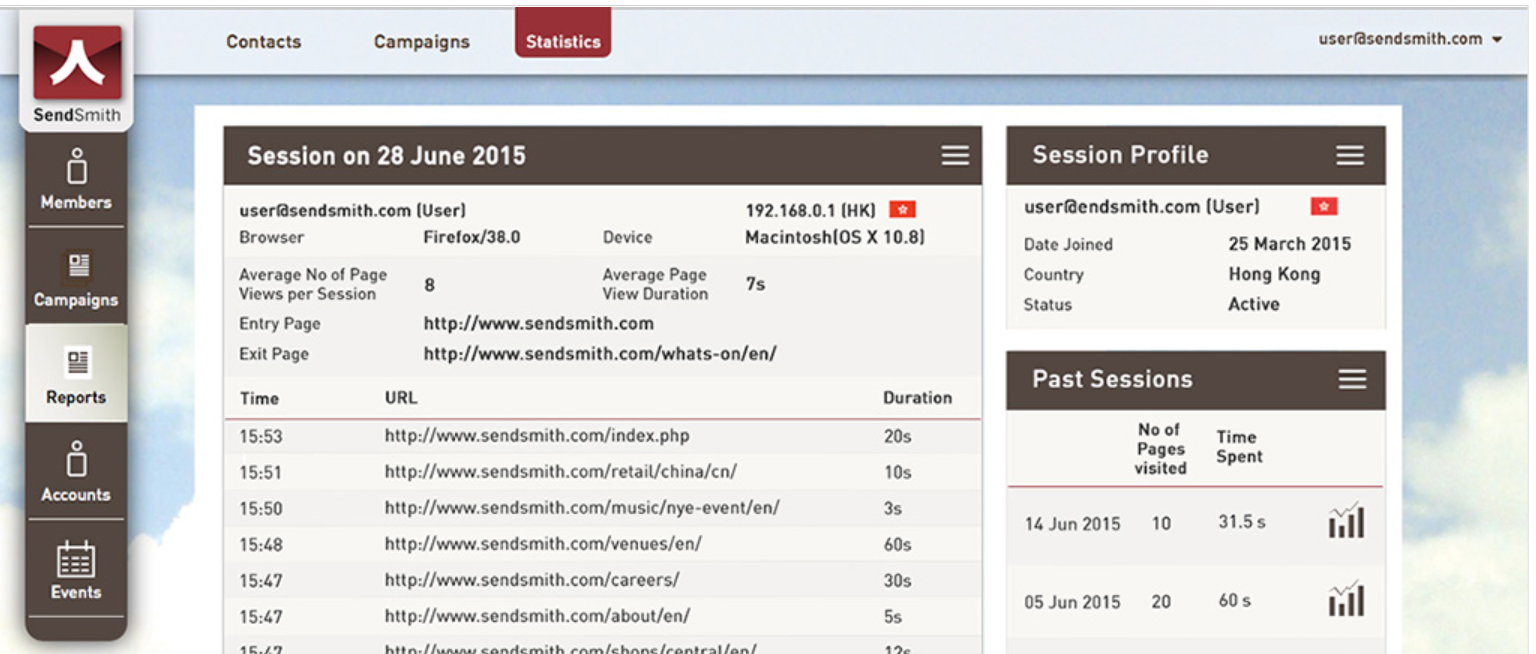Image resolution: width=1536 pixels, height=654 pixels.
Task: Open the retail/china/cn URL
Action: 560,472
